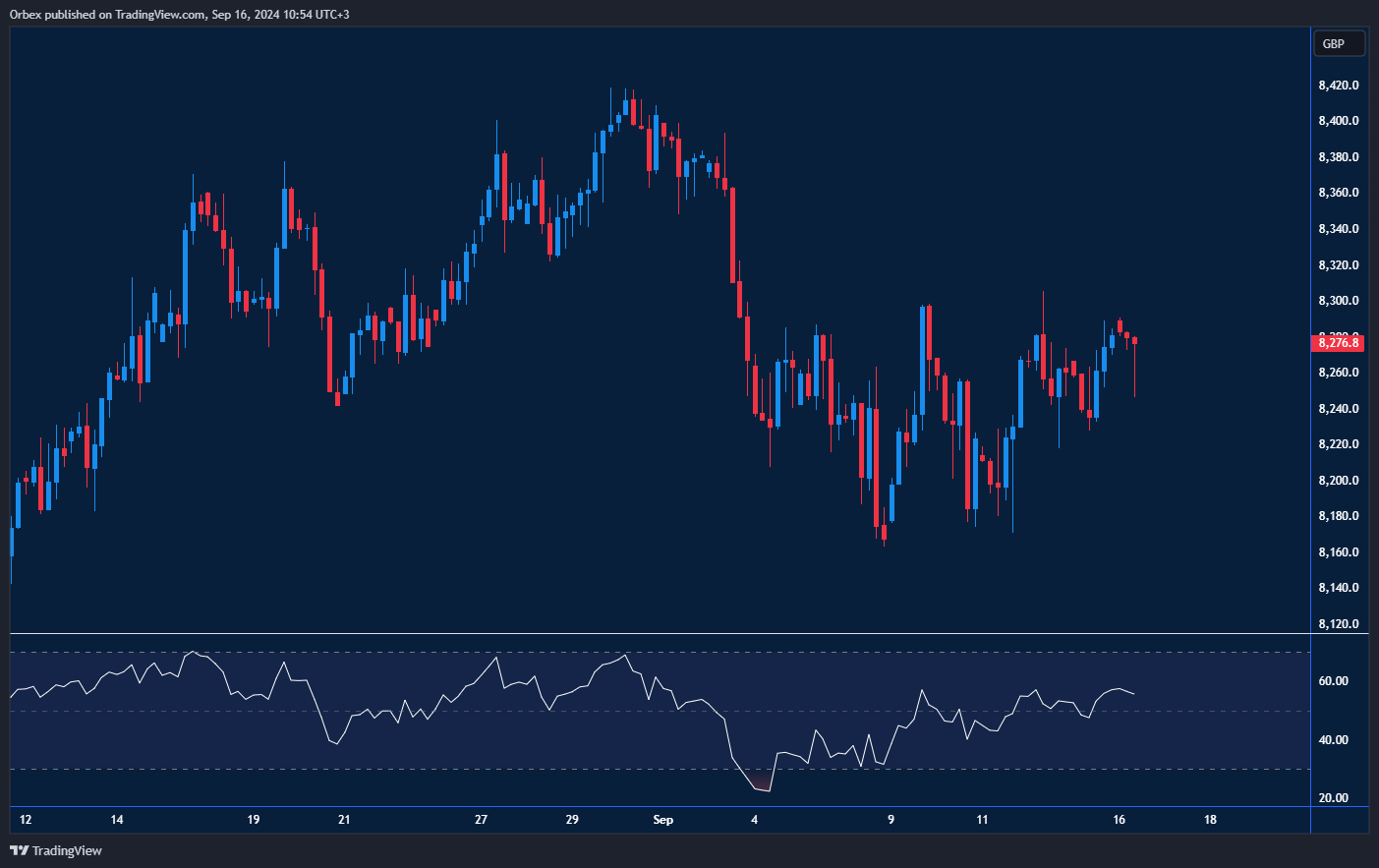Screen dimensions: 1379x868
Task: Click the 12 date label on the time axis
Action: pos(26,820)
